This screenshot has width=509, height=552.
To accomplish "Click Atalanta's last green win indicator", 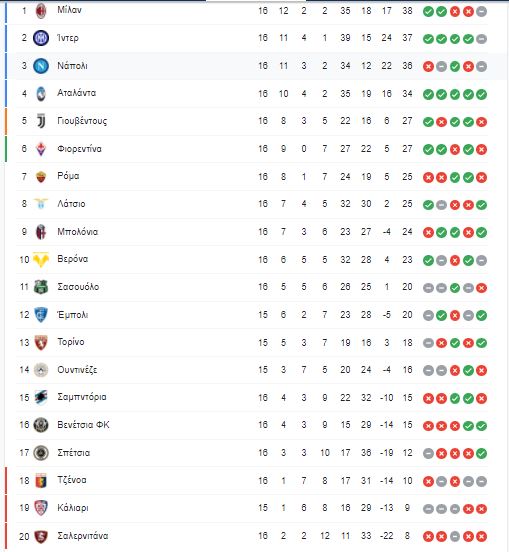I will click(x=482, y=94).
